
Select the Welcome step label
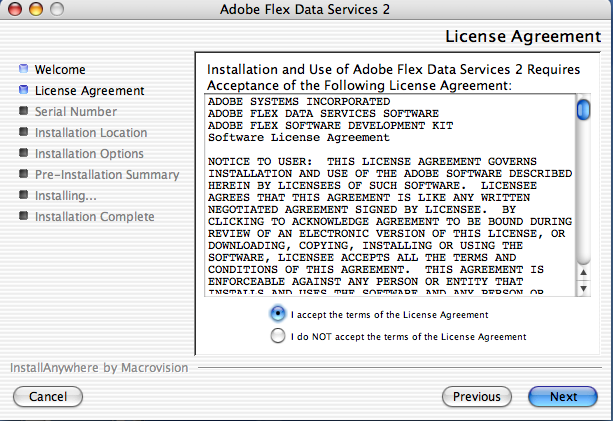click(x=60, y=70)
